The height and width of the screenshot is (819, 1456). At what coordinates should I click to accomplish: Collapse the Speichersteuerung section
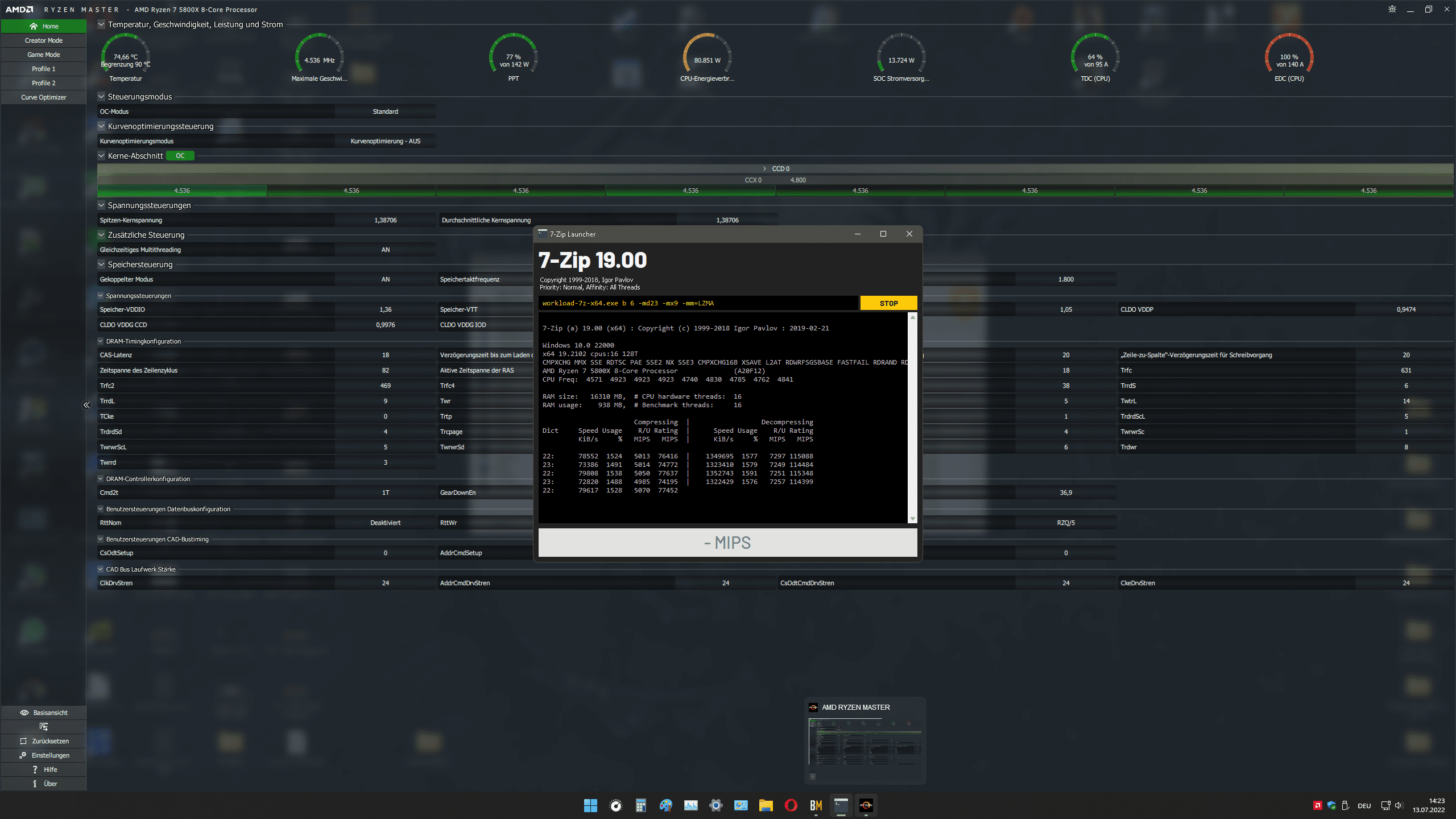click(x=101, y=264)
